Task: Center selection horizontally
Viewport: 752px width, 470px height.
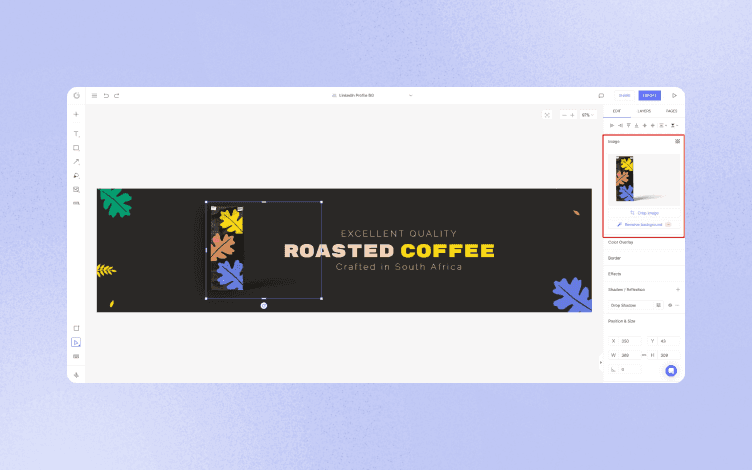Action: point(645,126)
